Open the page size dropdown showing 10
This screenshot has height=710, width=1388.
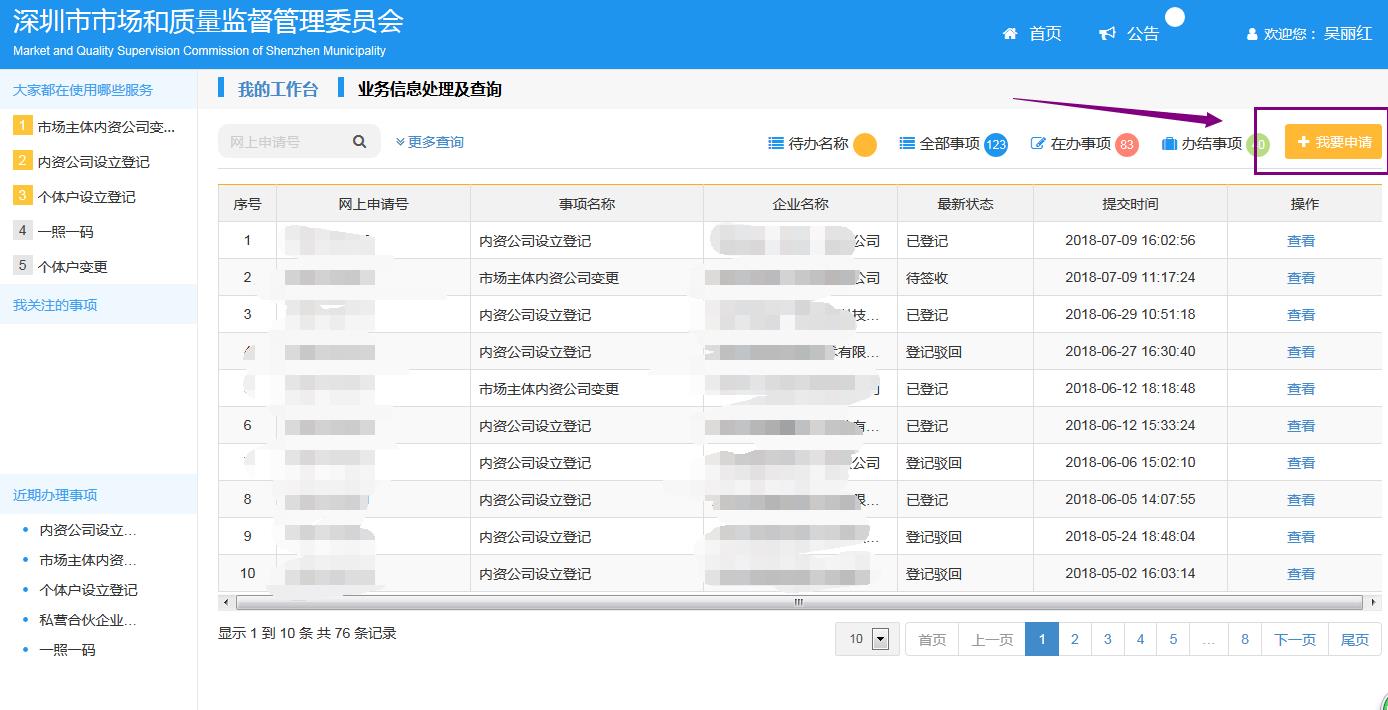(x=880, y=639)
